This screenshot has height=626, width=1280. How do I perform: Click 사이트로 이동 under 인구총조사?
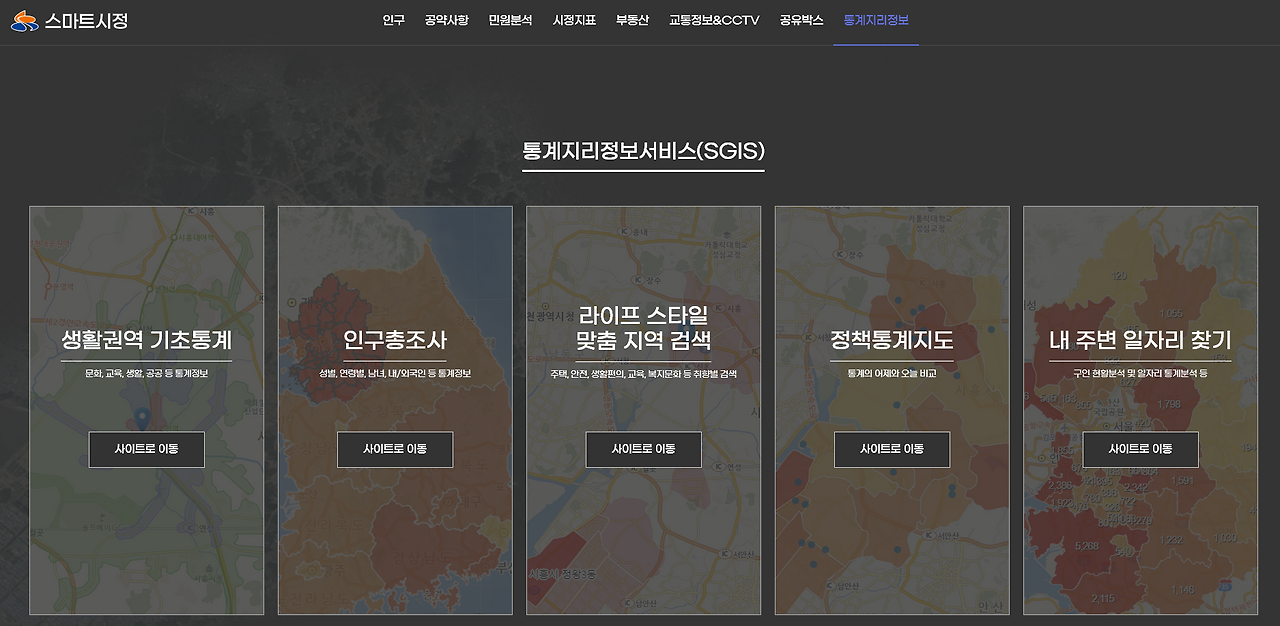click(395, 449)
